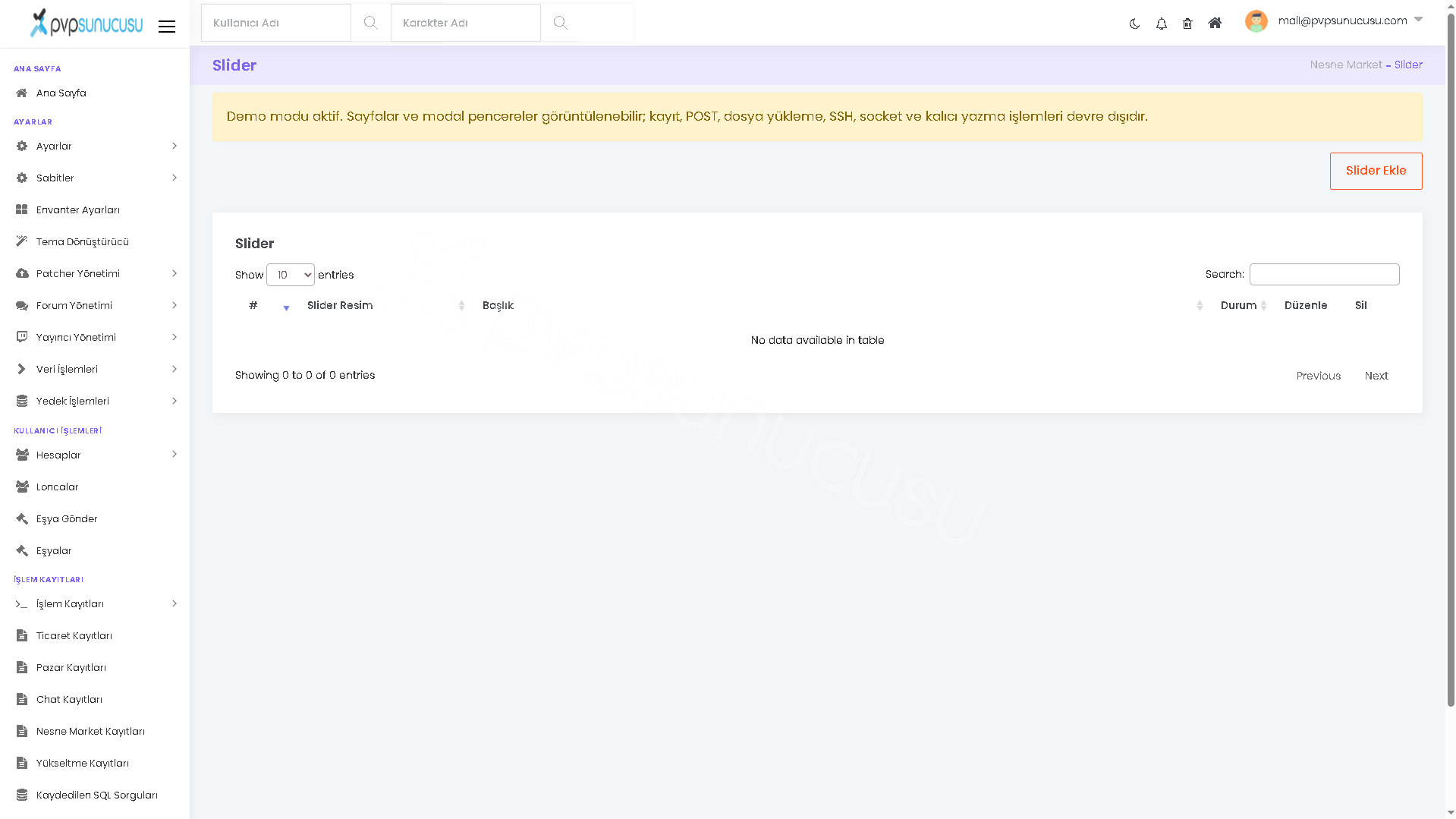This screenshot has height=819, width=1456.
Task: Open the mail@pvpsunucusu.com account dropdown
Action: (1349, 20)
